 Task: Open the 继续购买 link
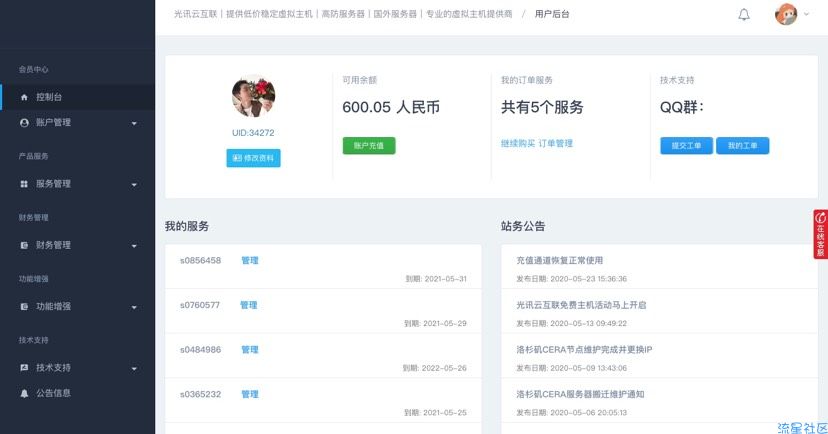518,144
